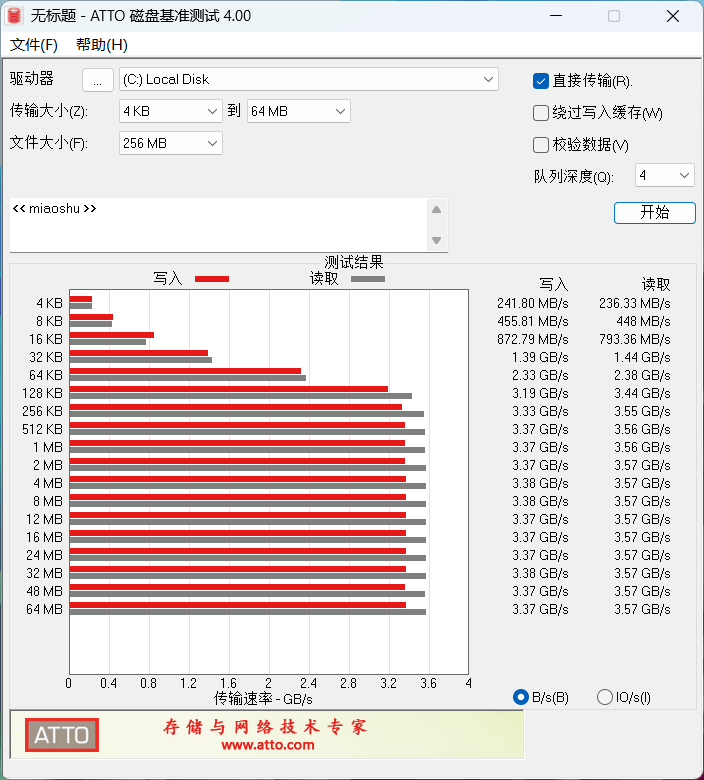Select the IO/s(I) radio button
The height and width of the screenshot is (780, 704).
pyautogui.click(x=604, y=697)
